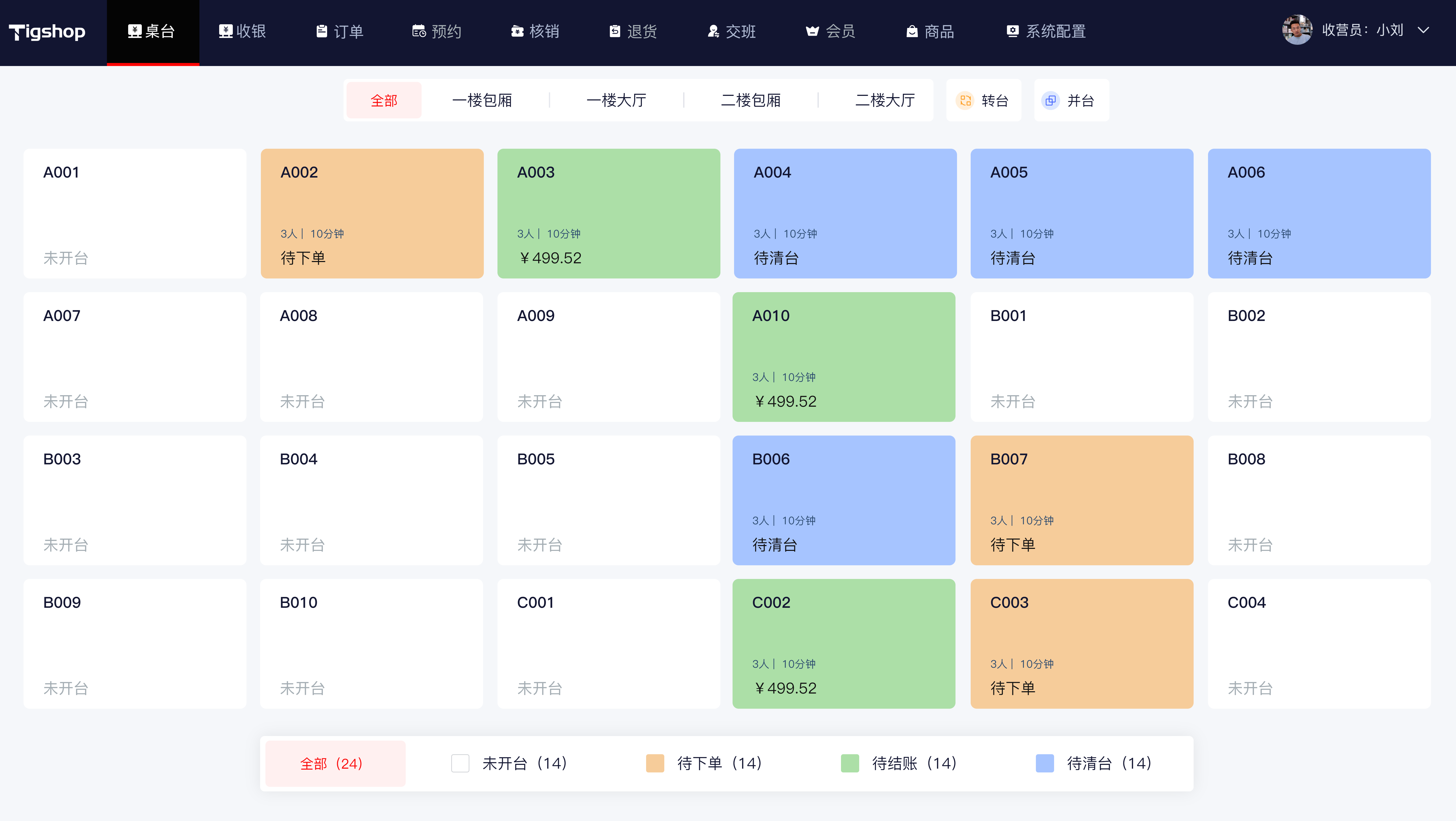Open table card A001
1456x821 pixels.
(x=134, y=214)
